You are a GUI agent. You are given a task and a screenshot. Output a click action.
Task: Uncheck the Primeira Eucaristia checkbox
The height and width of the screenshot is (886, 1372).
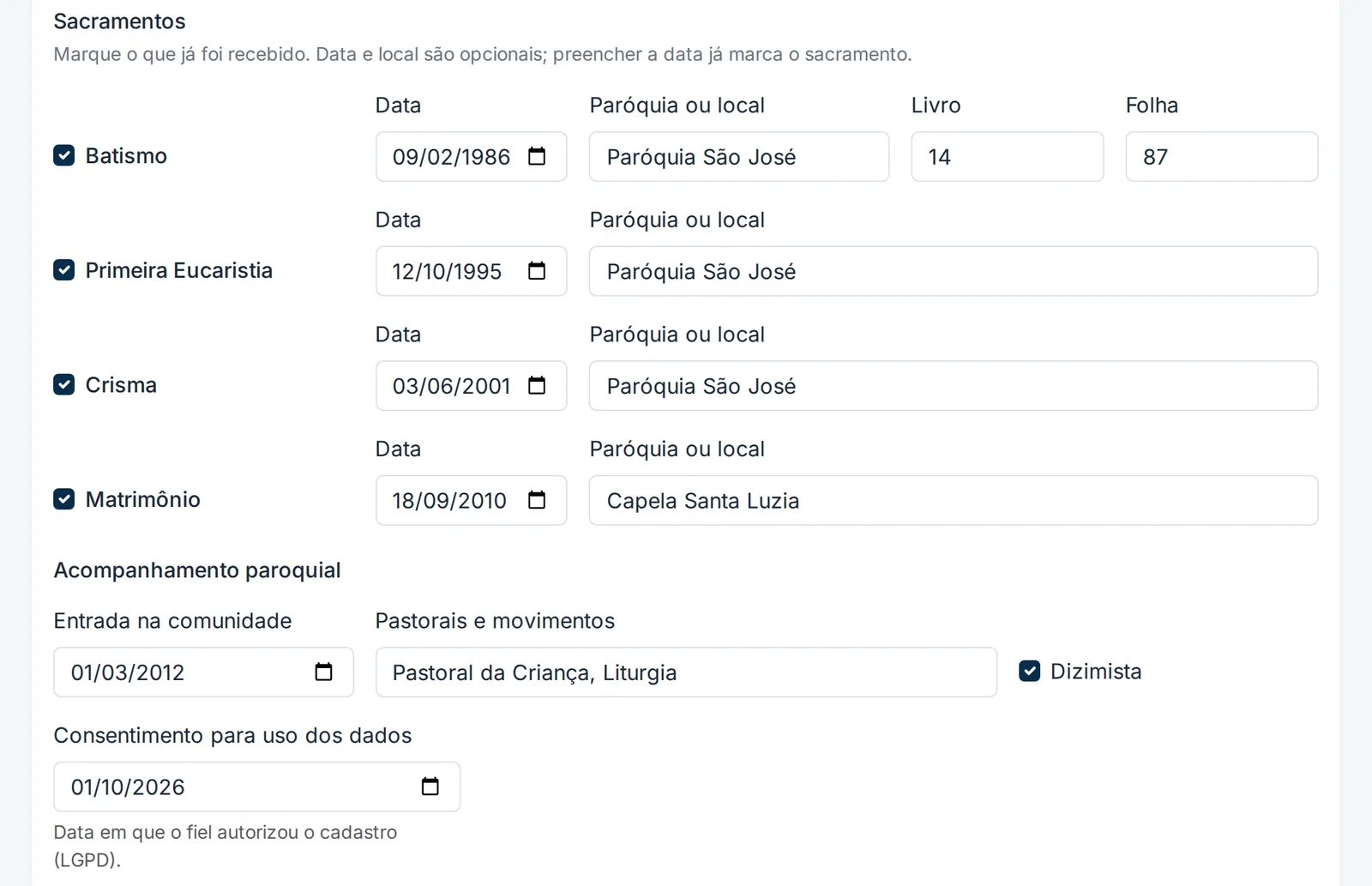64,270
